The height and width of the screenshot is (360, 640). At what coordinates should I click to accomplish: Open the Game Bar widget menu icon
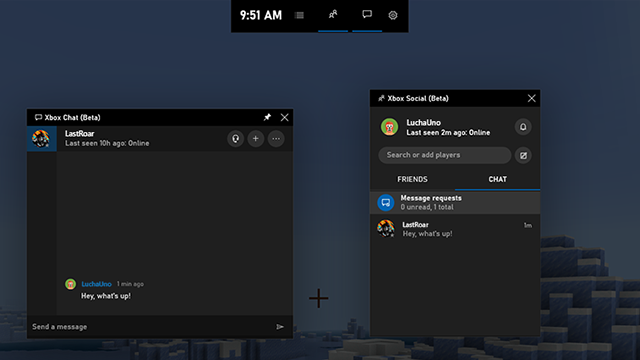click(299, 16)
